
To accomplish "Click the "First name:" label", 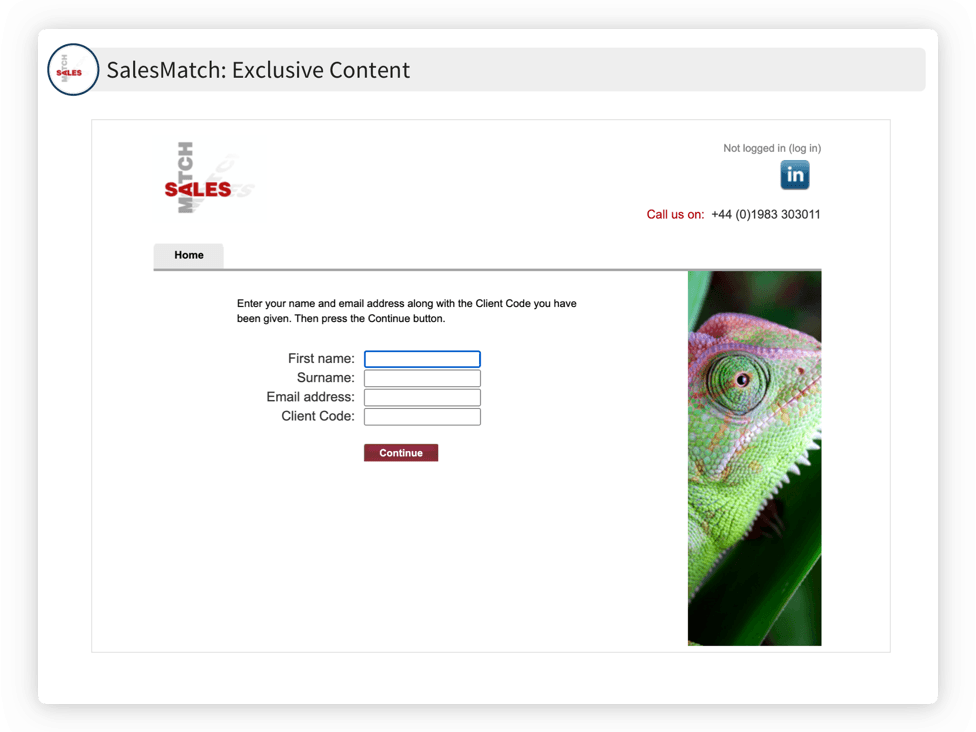I will 321,359.
